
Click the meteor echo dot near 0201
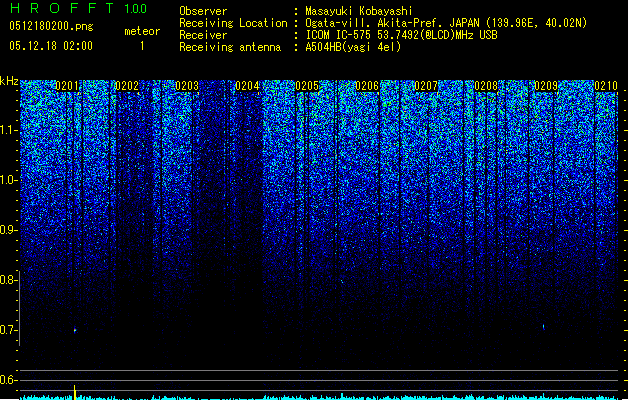click(75, 331)
